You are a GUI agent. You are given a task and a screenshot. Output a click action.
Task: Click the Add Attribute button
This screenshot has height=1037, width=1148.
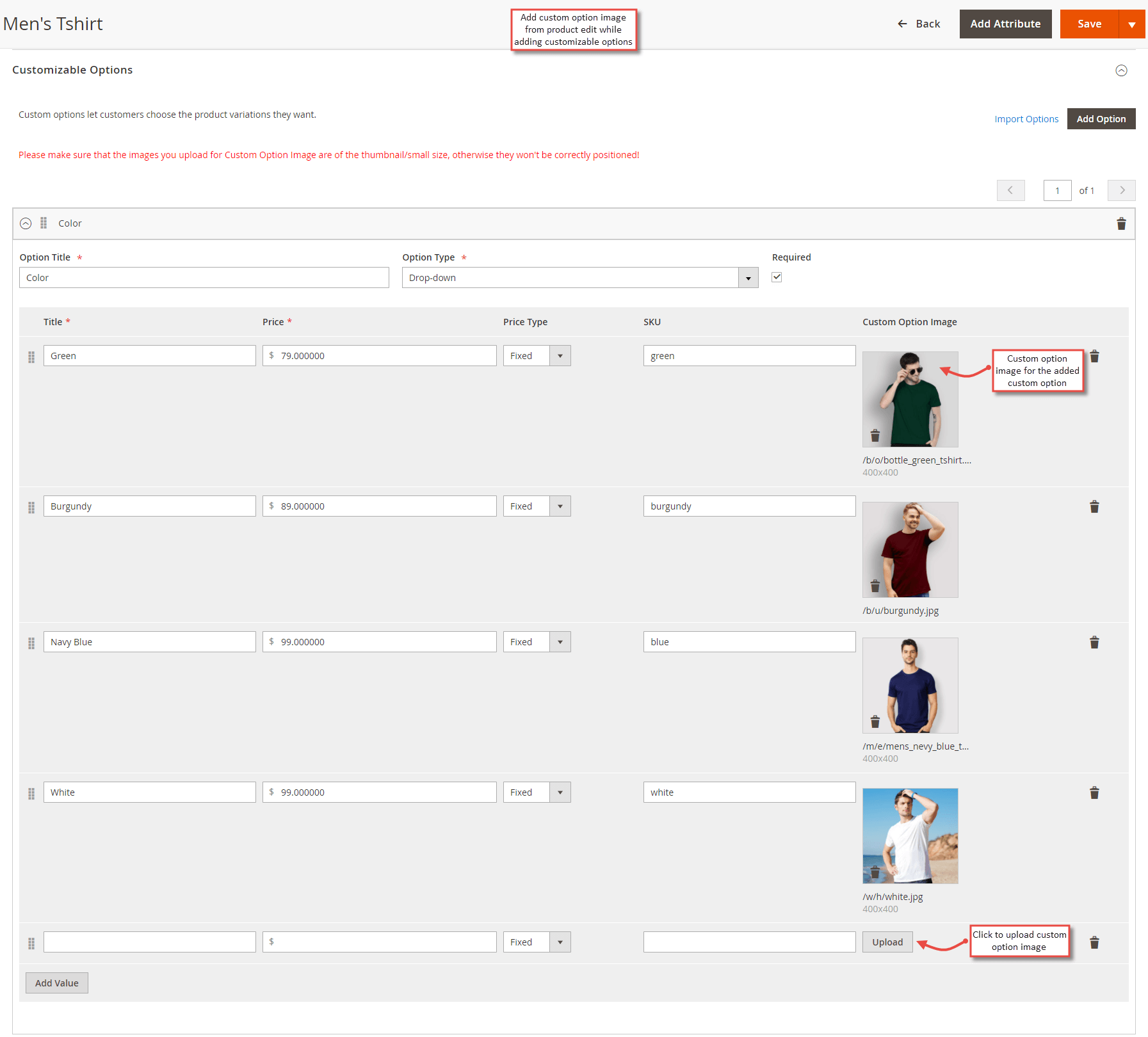(1005, 24)
